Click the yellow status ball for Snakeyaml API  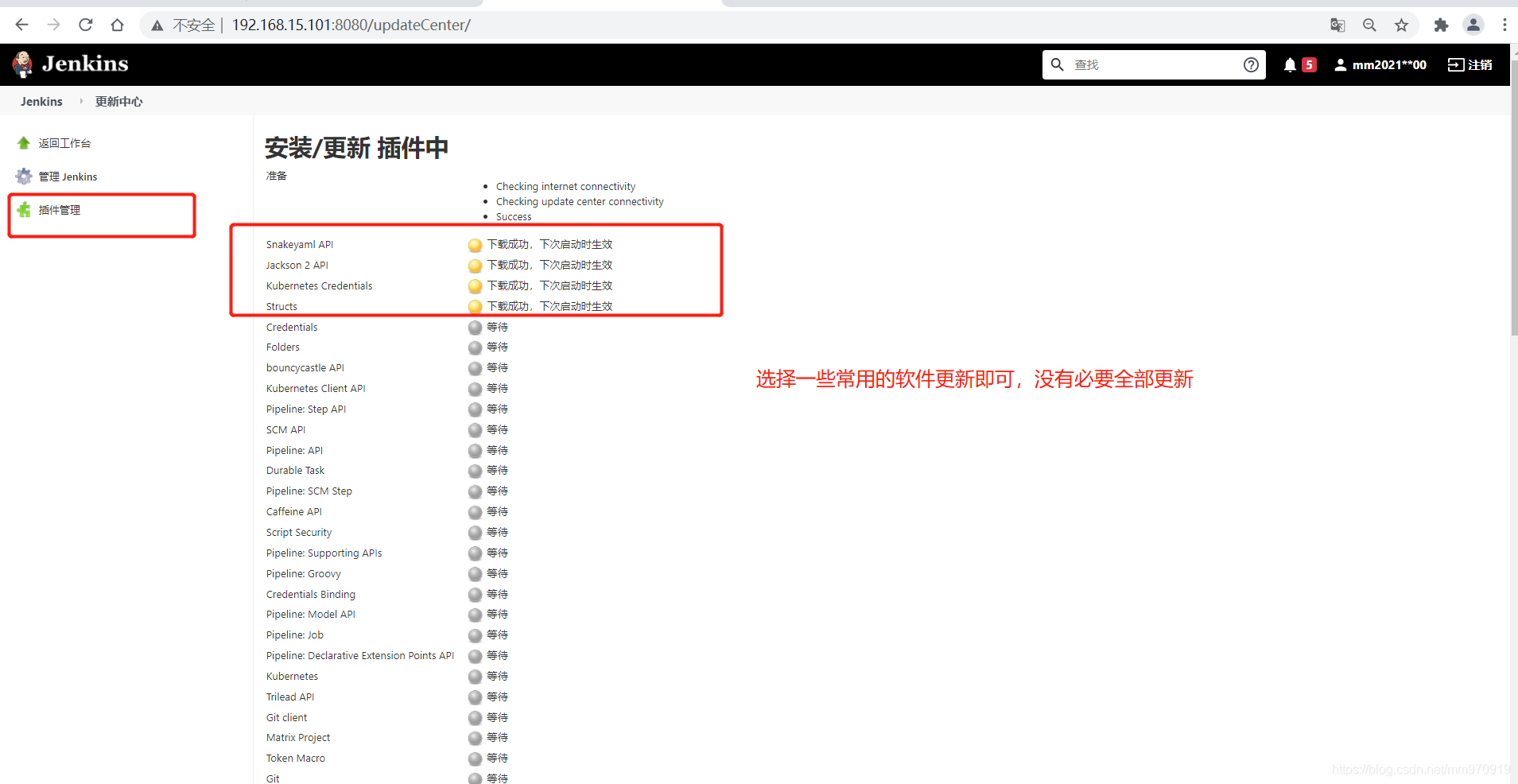[x=476, y=245]
